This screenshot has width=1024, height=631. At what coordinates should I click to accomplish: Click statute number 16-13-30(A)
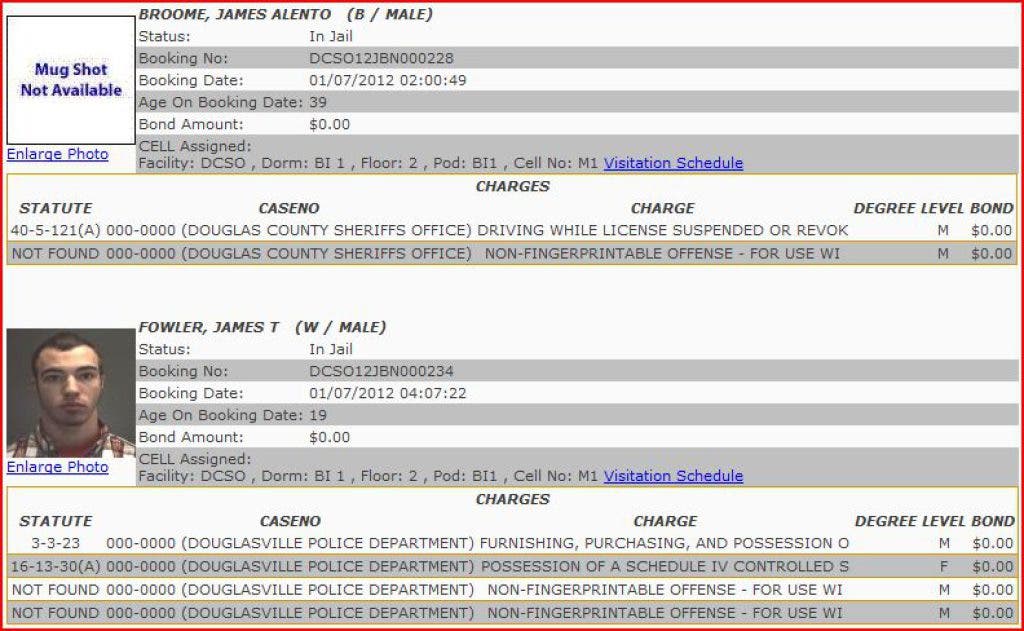click(55, 566)
